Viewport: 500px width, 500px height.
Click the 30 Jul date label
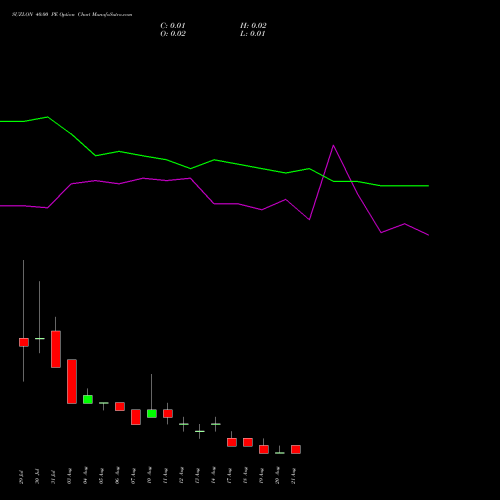(38, 476)
